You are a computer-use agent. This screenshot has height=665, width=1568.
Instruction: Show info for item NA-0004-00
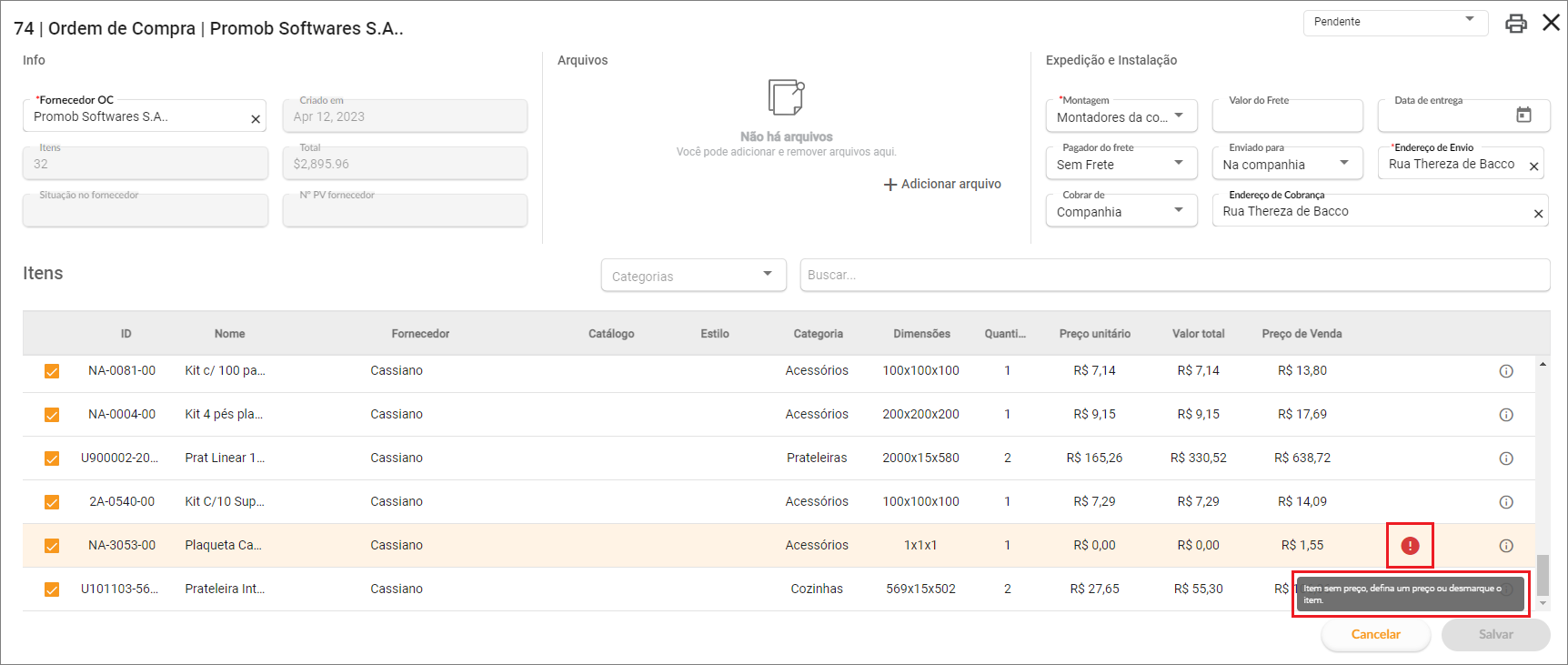click(x=1506, y=415)
